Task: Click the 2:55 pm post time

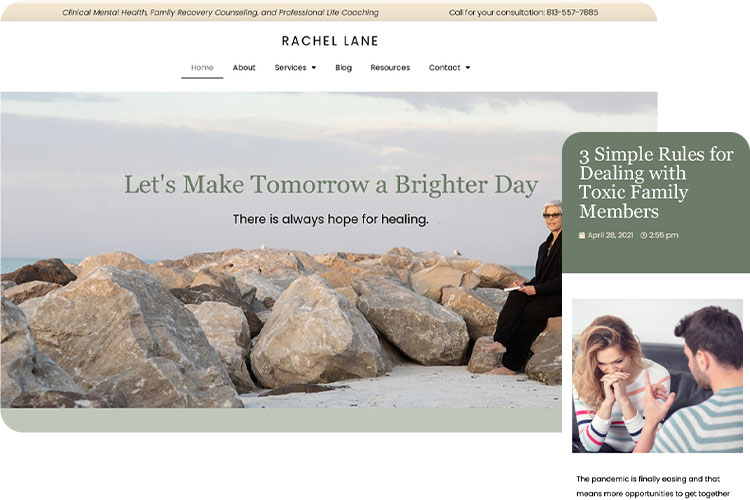Action: pos(663,235)
